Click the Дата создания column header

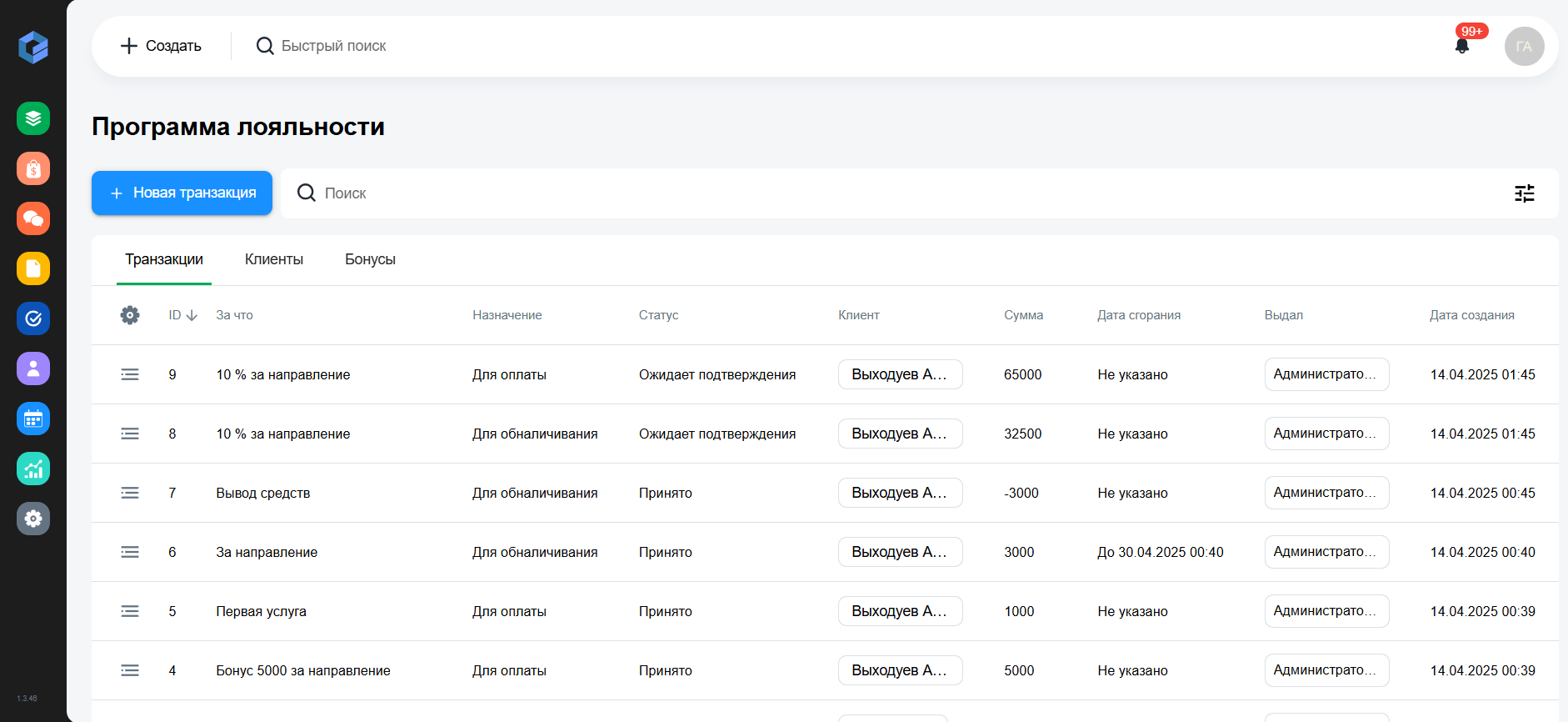(1472, 315)
